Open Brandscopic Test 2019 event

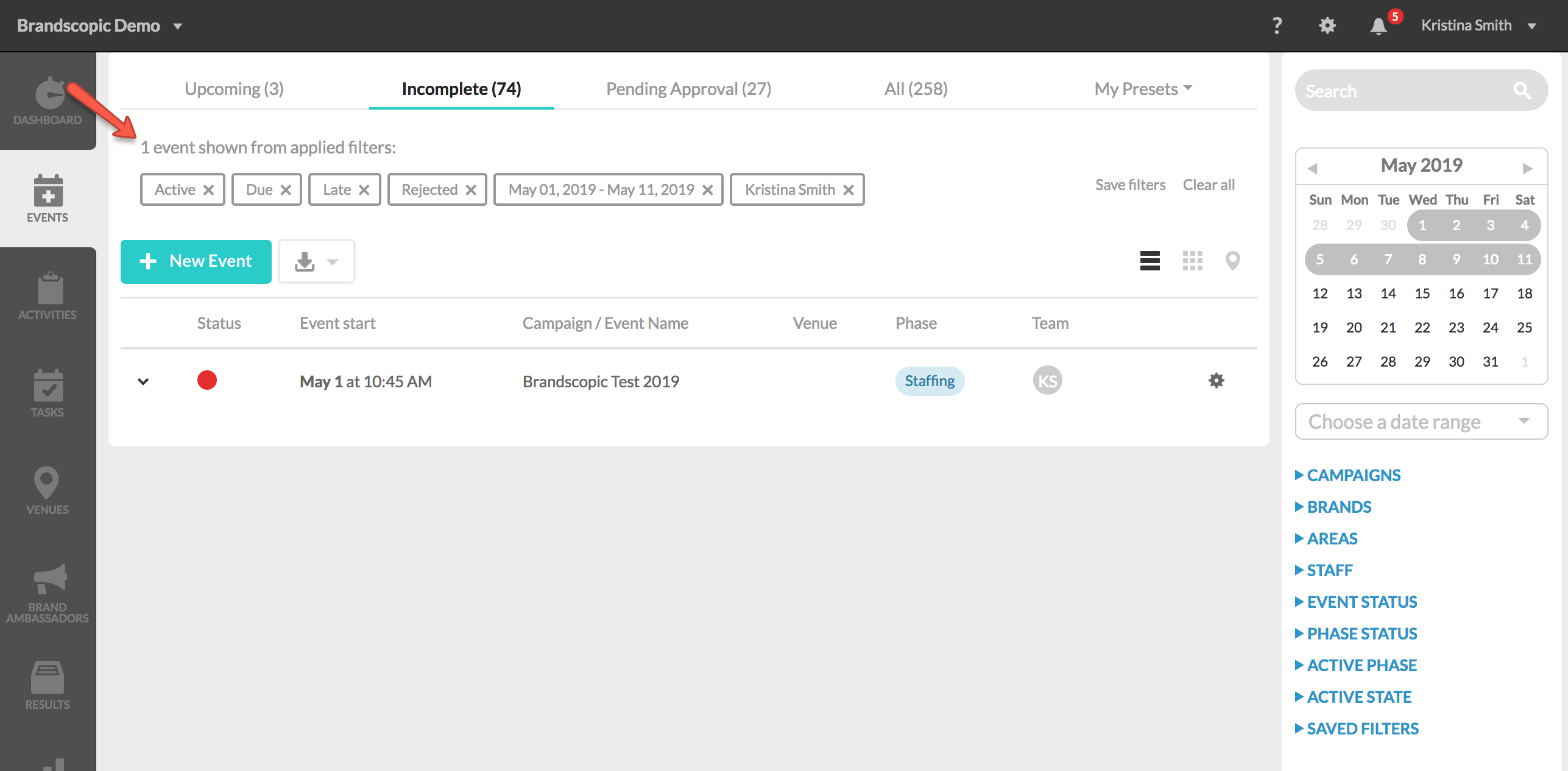[x=601, y=381]
